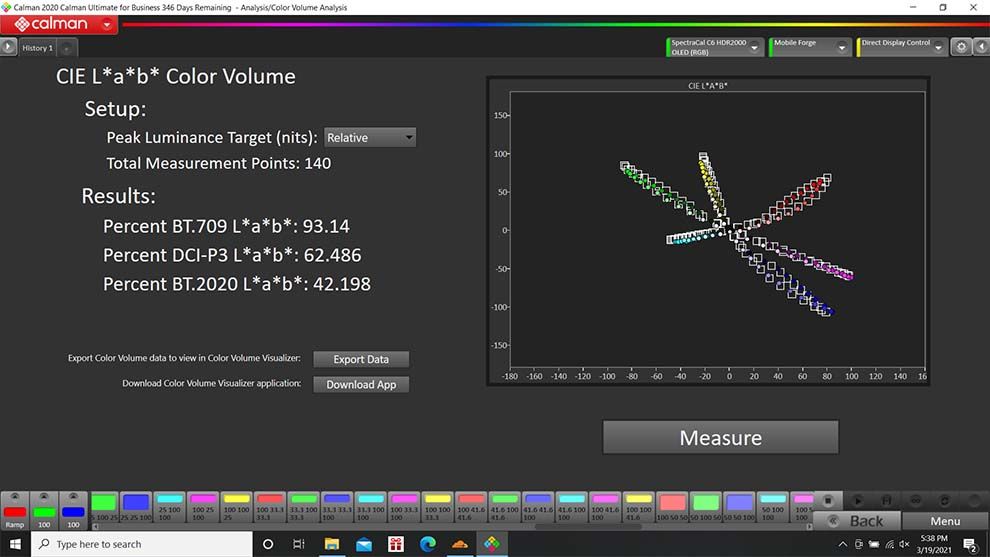Open the notification center icon
The image size is (990, 557).
tap(970, 544)
